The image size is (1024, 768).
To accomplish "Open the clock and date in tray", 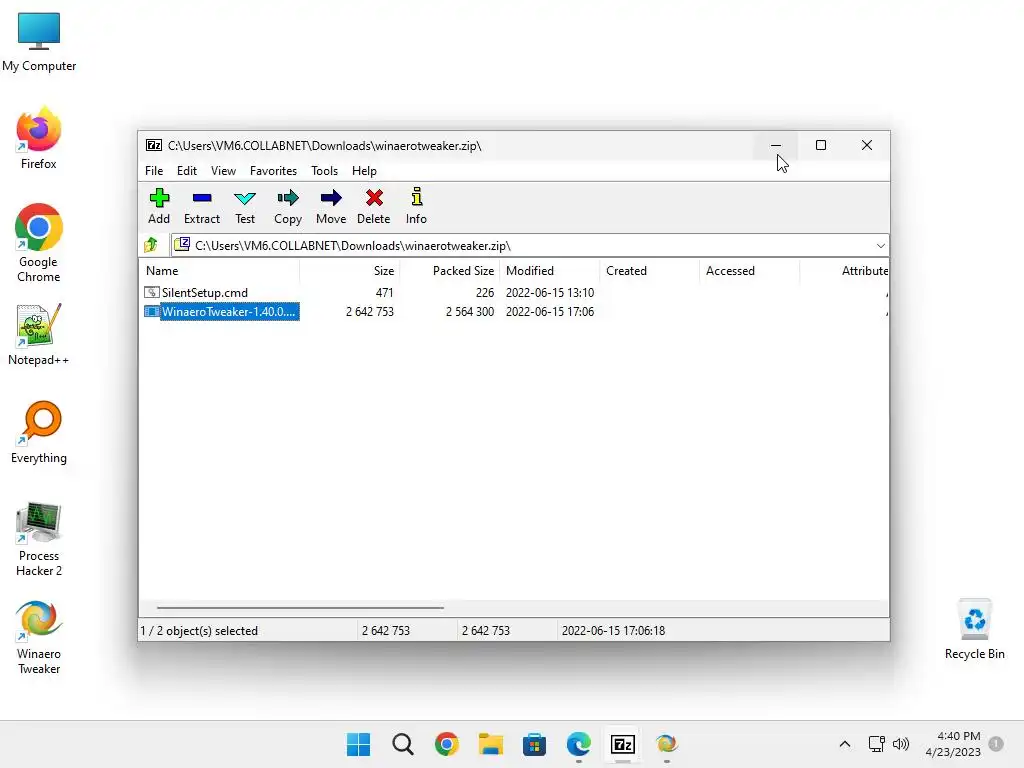I will [953, 744].
